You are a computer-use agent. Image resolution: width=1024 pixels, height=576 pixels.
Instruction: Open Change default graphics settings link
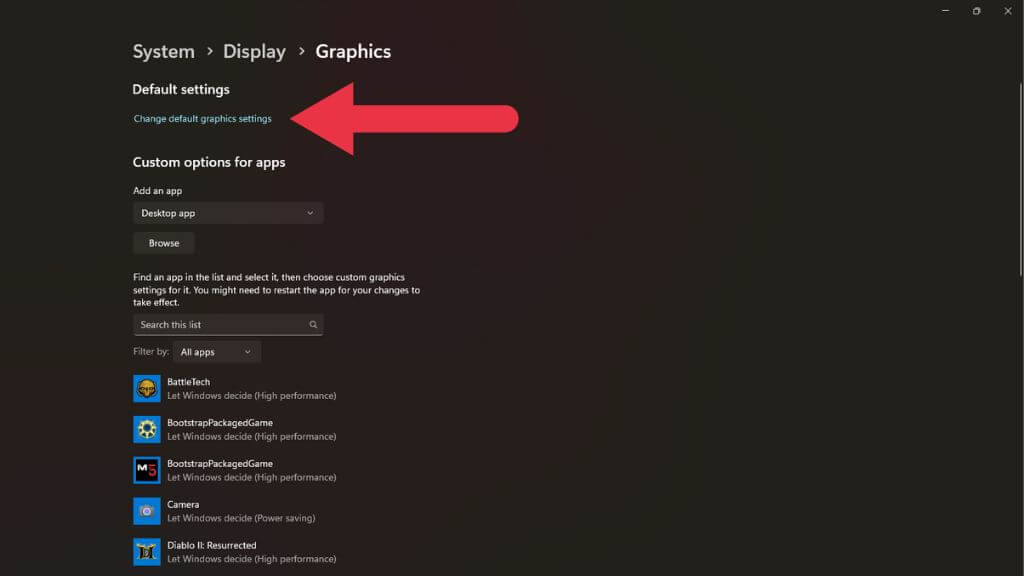(202, 119)
